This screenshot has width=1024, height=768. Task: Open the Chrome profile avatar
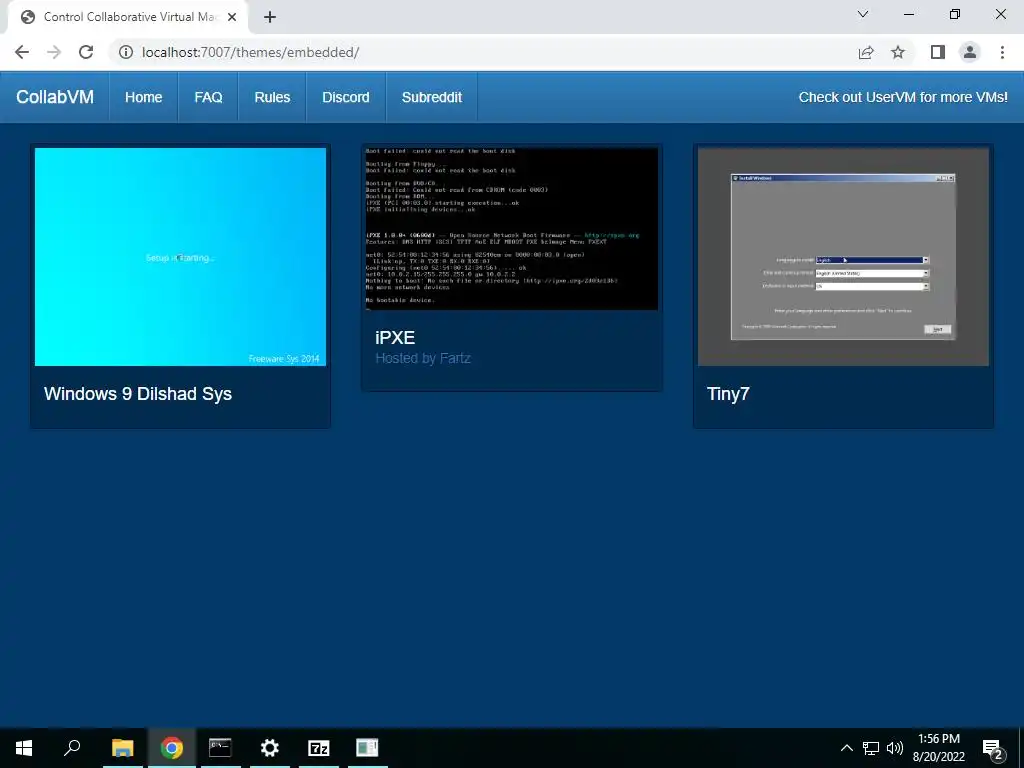tap(970, 52)
